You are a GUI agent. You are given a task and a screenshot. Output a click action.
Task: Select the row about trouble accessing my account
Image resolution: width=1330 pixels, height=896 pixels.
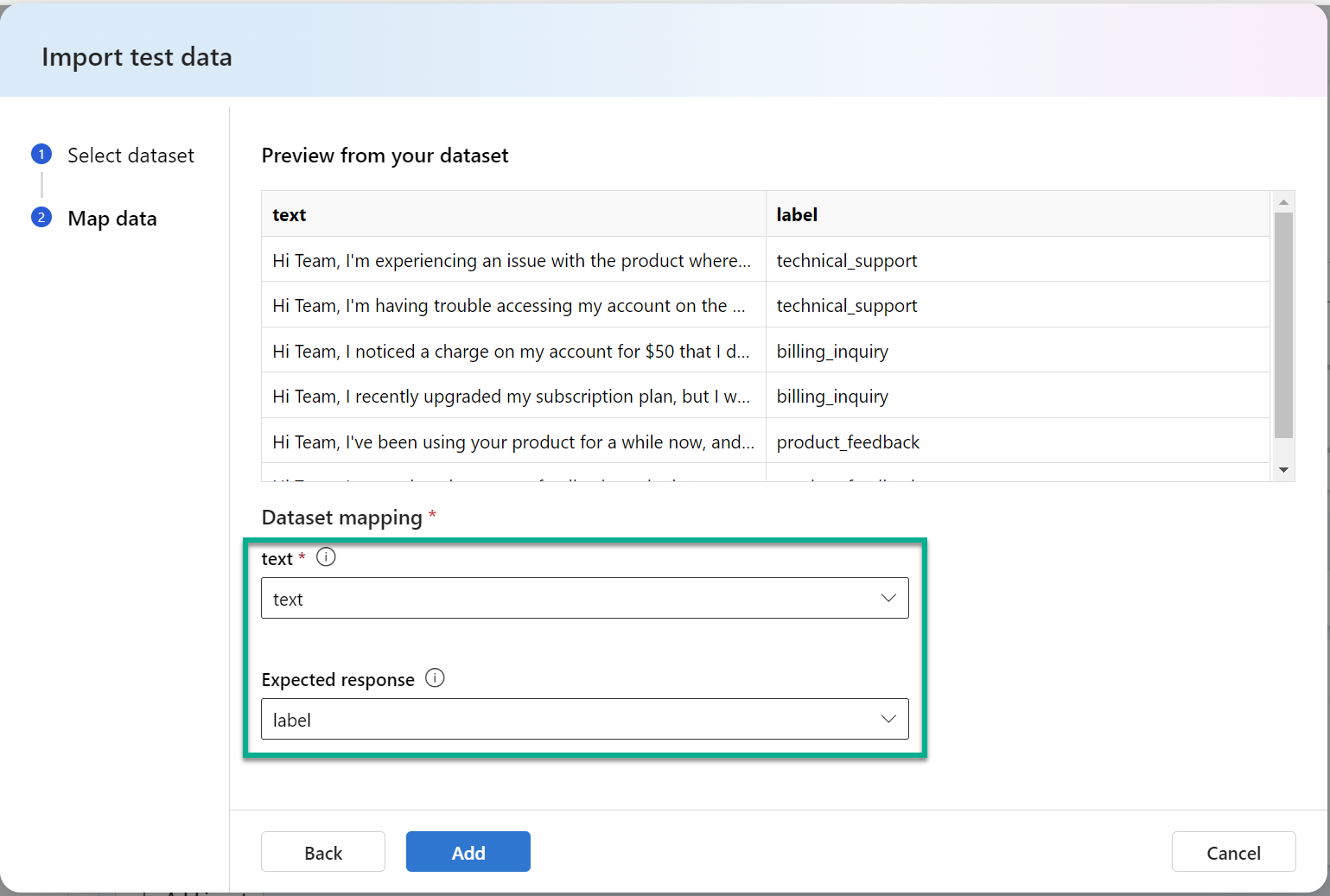(509, 306)
